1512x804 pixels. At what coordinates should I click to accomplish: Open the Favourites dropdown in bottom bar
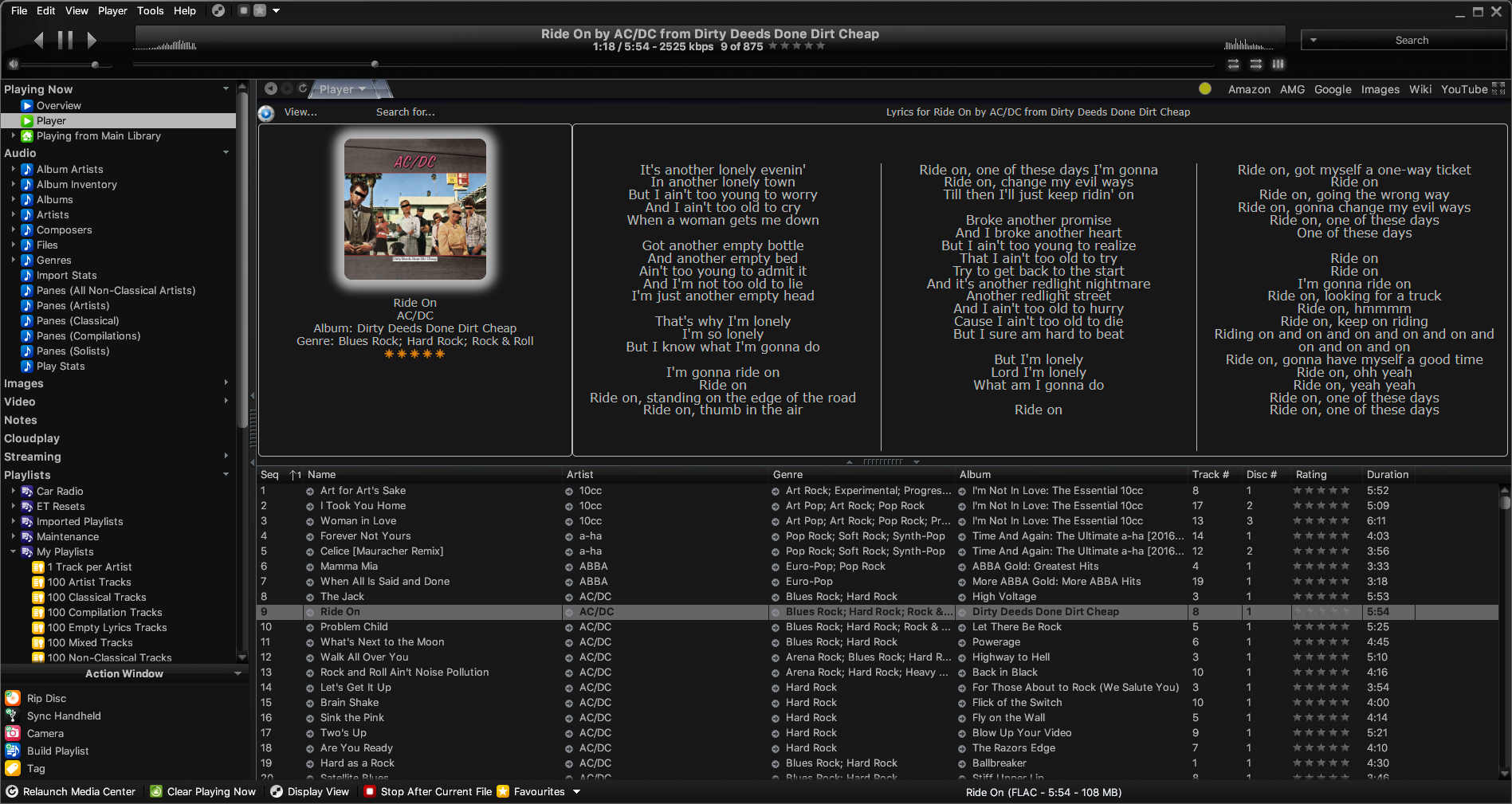tap(576, 792)
